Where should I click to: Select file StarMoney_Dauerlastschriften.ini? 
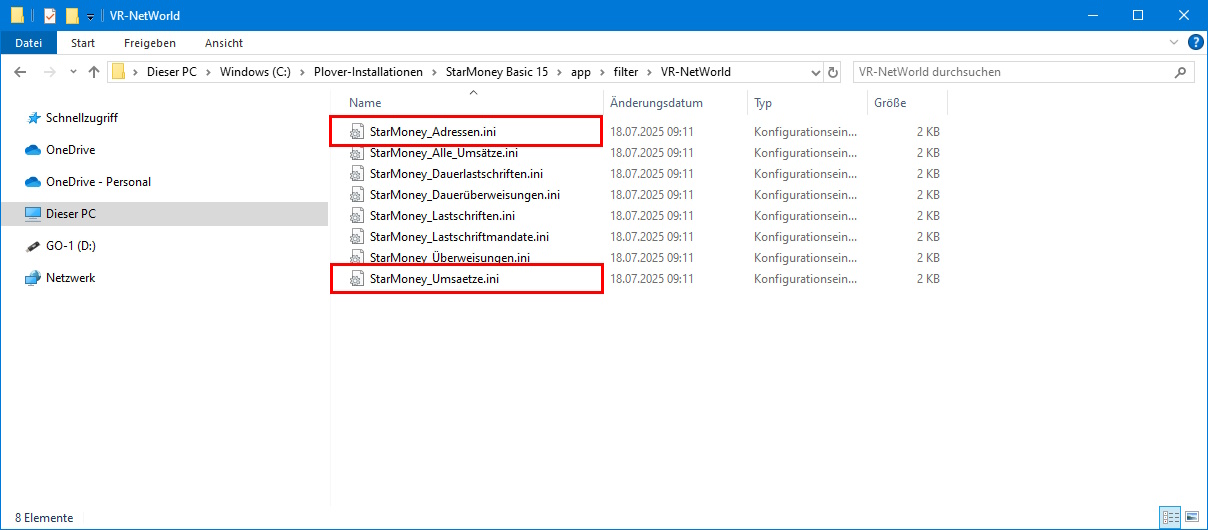tap(456, 173)
